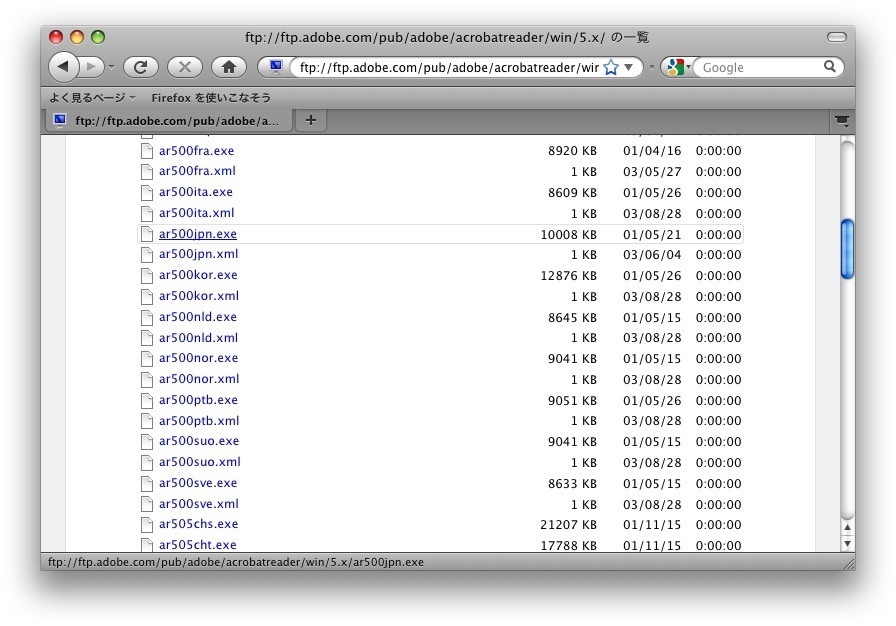Open the address bar history dropdown
The image size is (896, 626).
pyautogui.click(x=629, y=67)
